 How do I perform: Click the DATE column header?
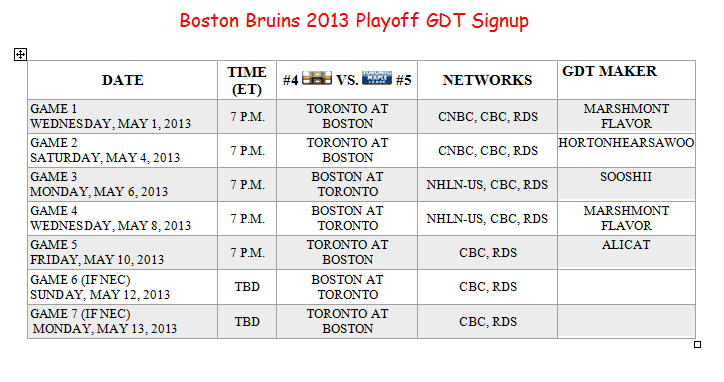tap(122, 80)
